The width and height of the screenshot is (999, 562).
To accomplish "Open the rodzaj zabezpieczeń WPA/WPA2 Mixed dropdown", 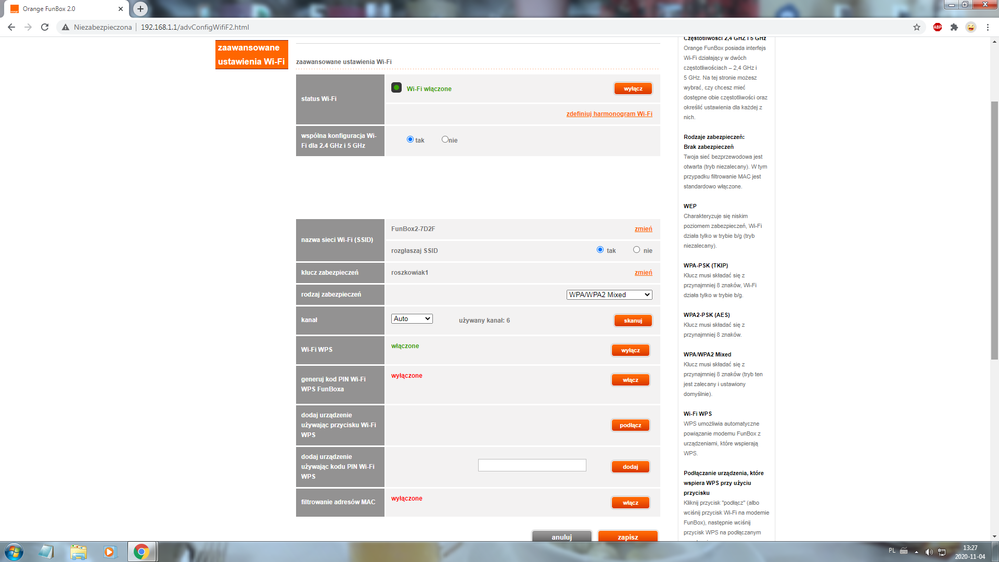I will coord(609,294).
